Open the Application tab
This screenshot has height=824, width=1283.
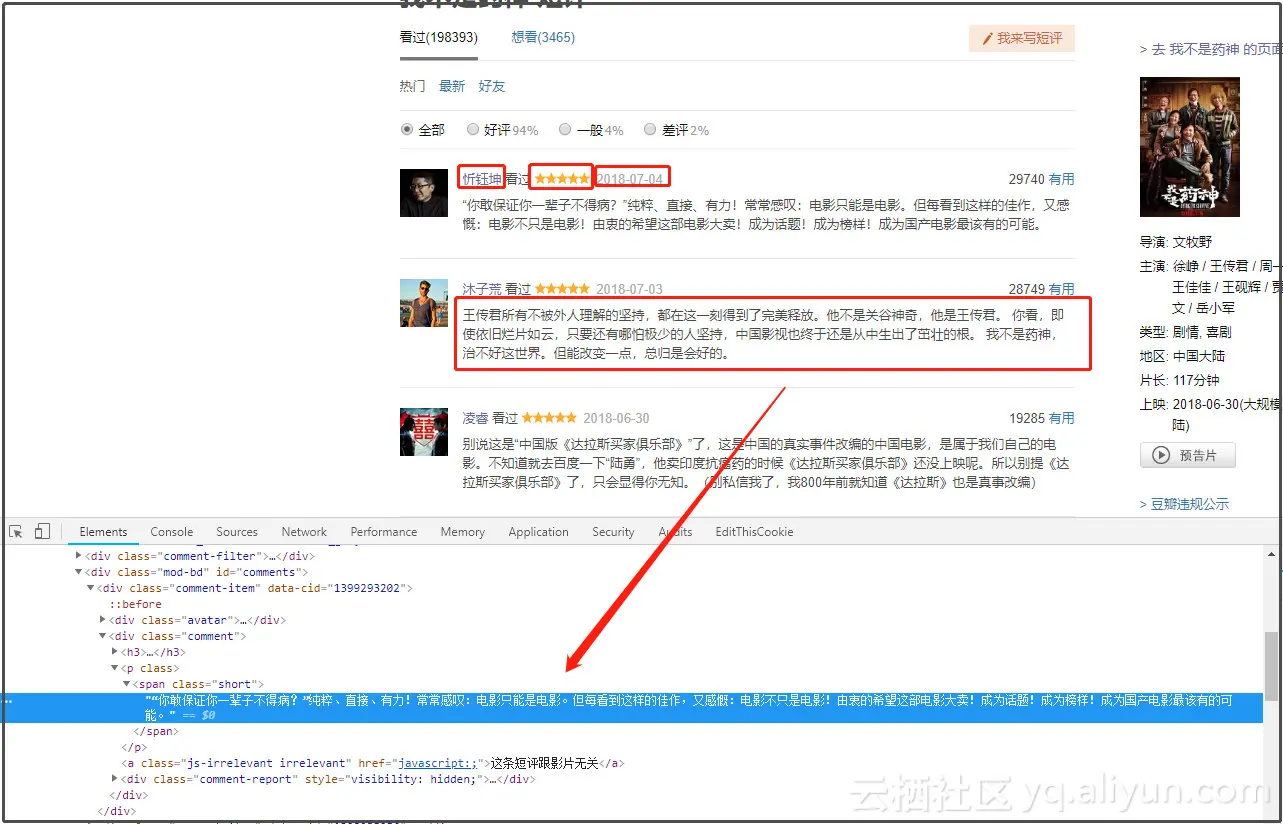538,531
